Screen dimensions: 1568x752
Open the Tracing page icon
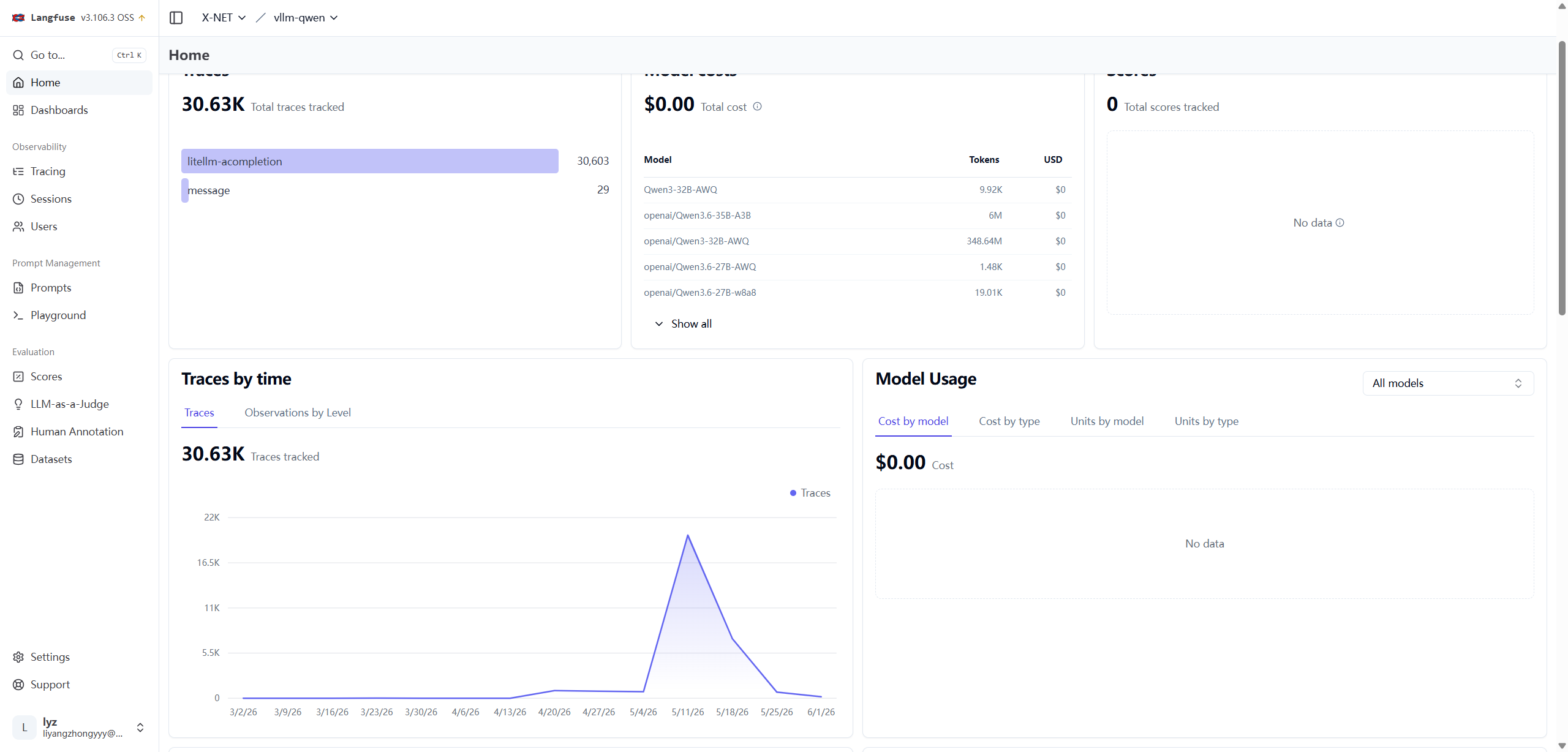point(18,171)
